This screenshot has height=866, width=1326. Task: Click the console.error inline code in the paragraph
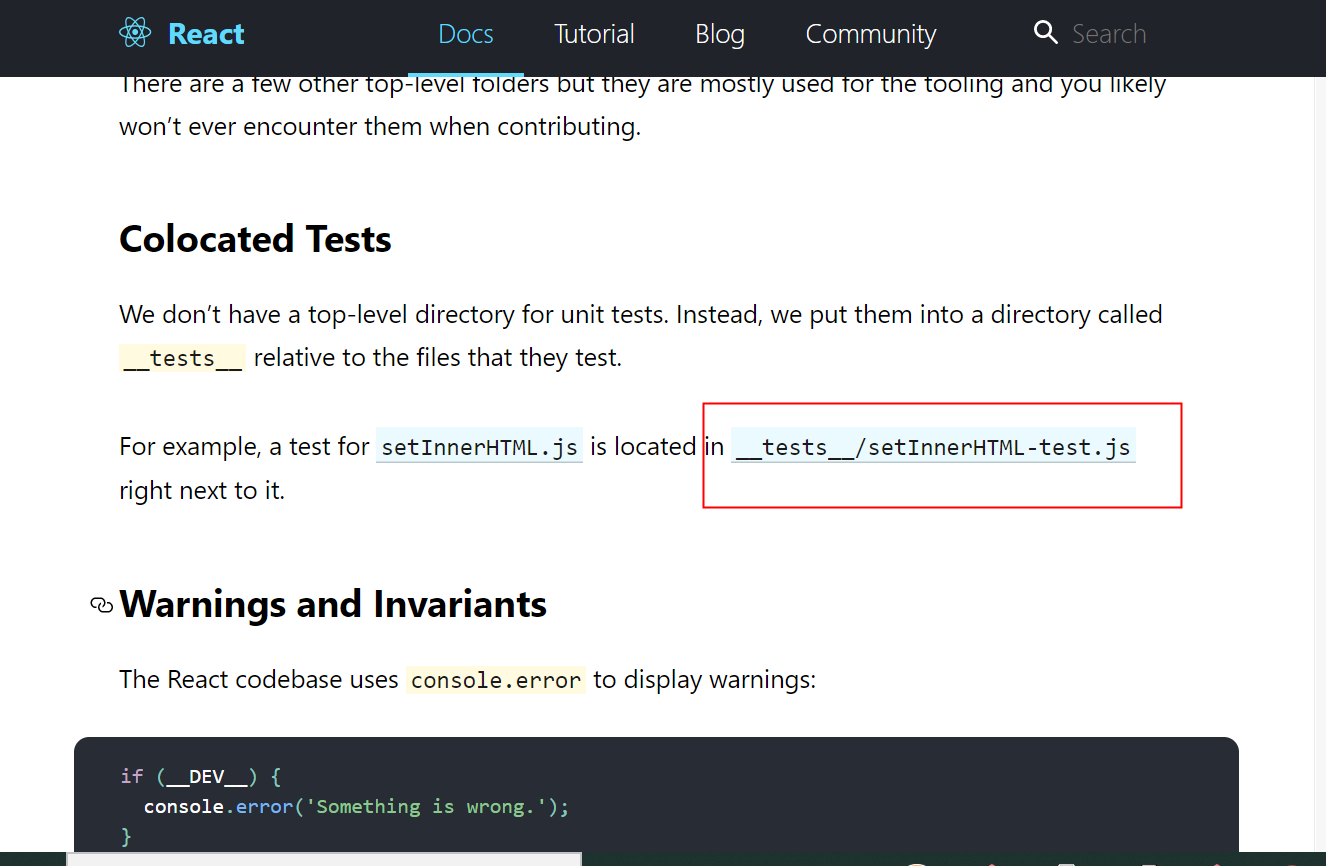(x=496, y=680)
